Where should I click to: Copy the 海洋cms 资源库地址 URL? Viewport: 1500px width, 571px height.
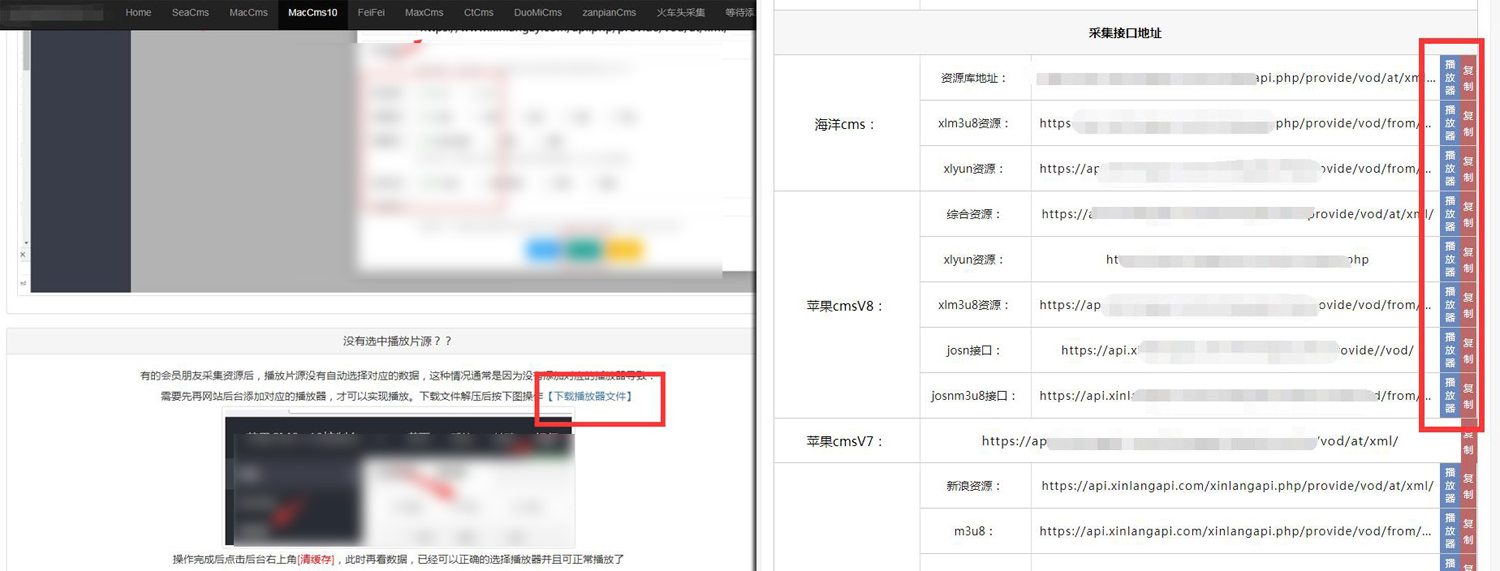1468,78
